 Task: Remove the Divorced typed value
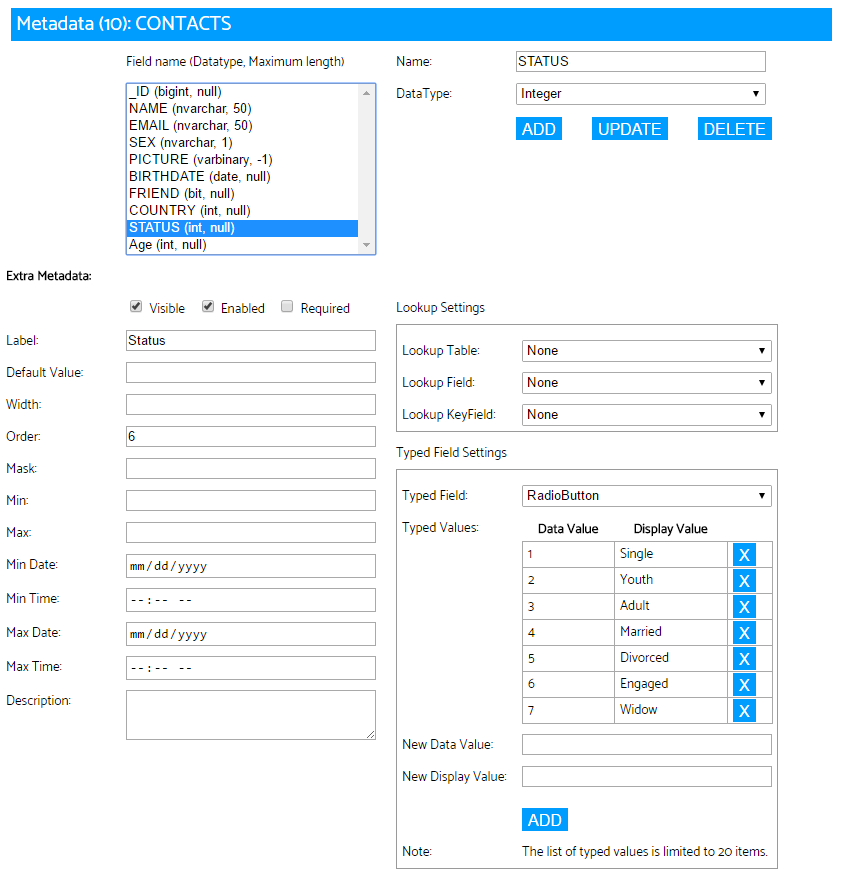tap(744, 658)
